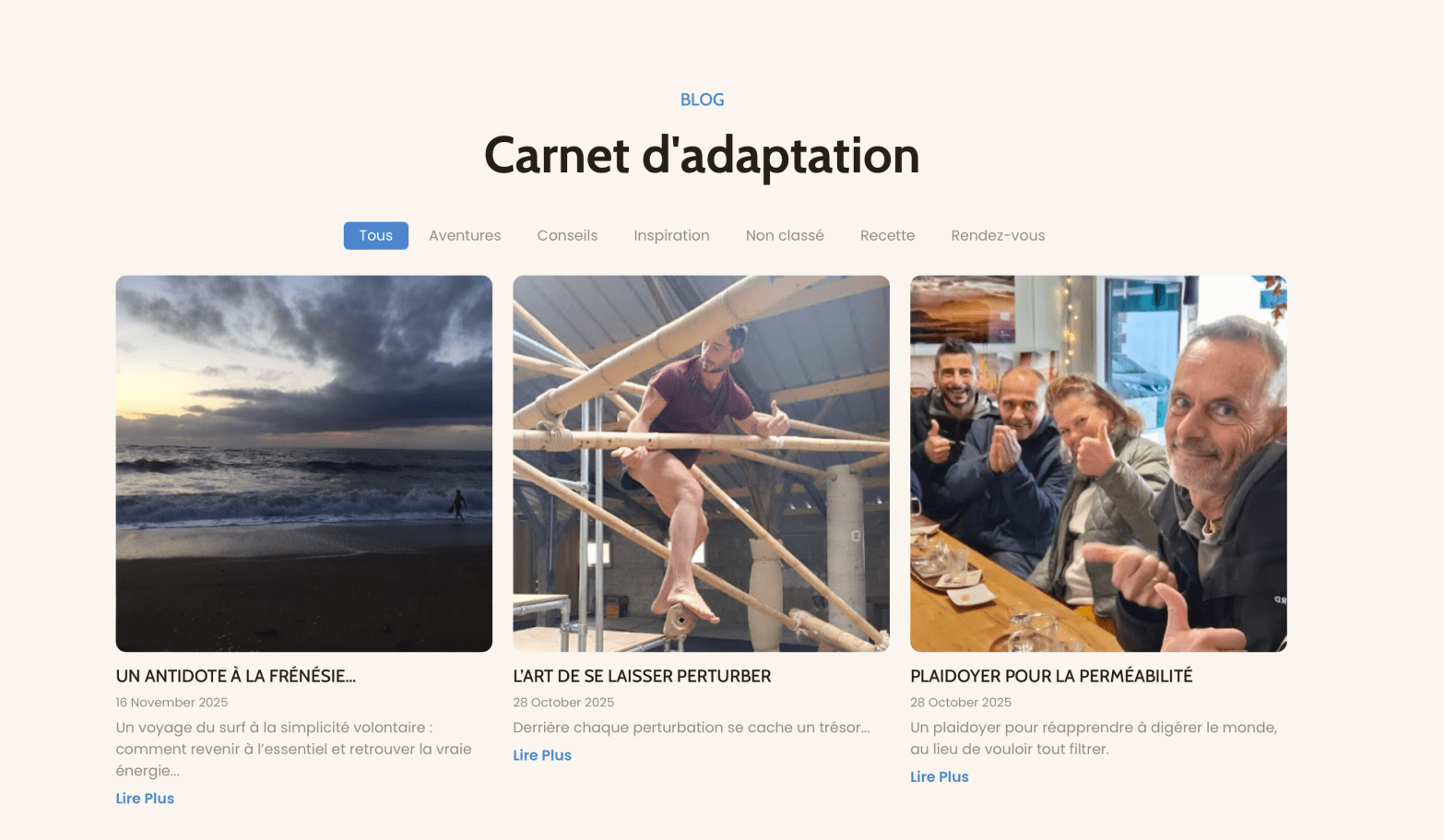Open the bamboo structure climbing photo
The height and width of the screenshot is (840, 1444).
click(701, 463)
